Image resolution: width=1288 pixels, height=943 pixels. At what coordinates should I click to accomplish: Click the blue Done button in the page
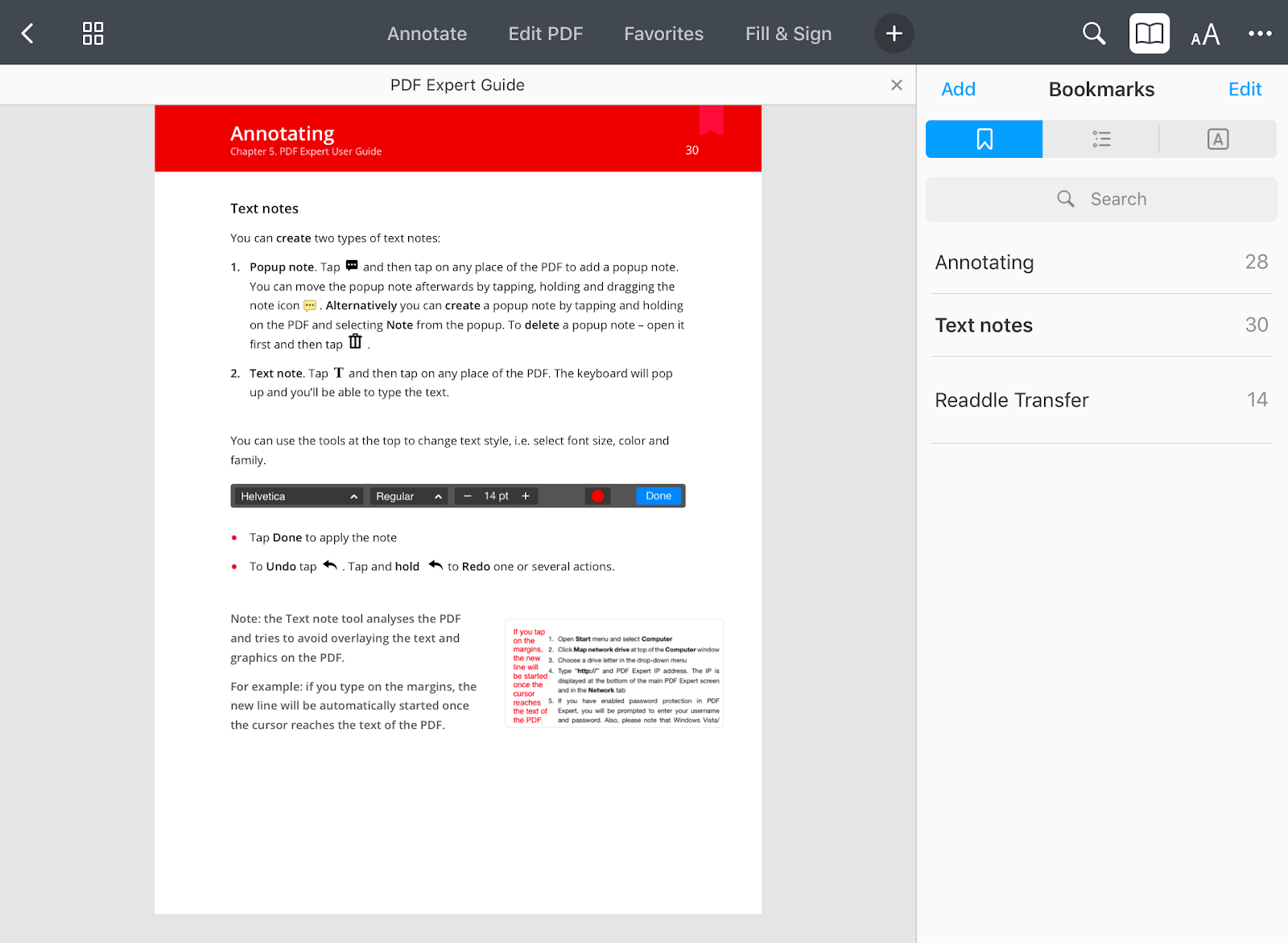(658, 496)
